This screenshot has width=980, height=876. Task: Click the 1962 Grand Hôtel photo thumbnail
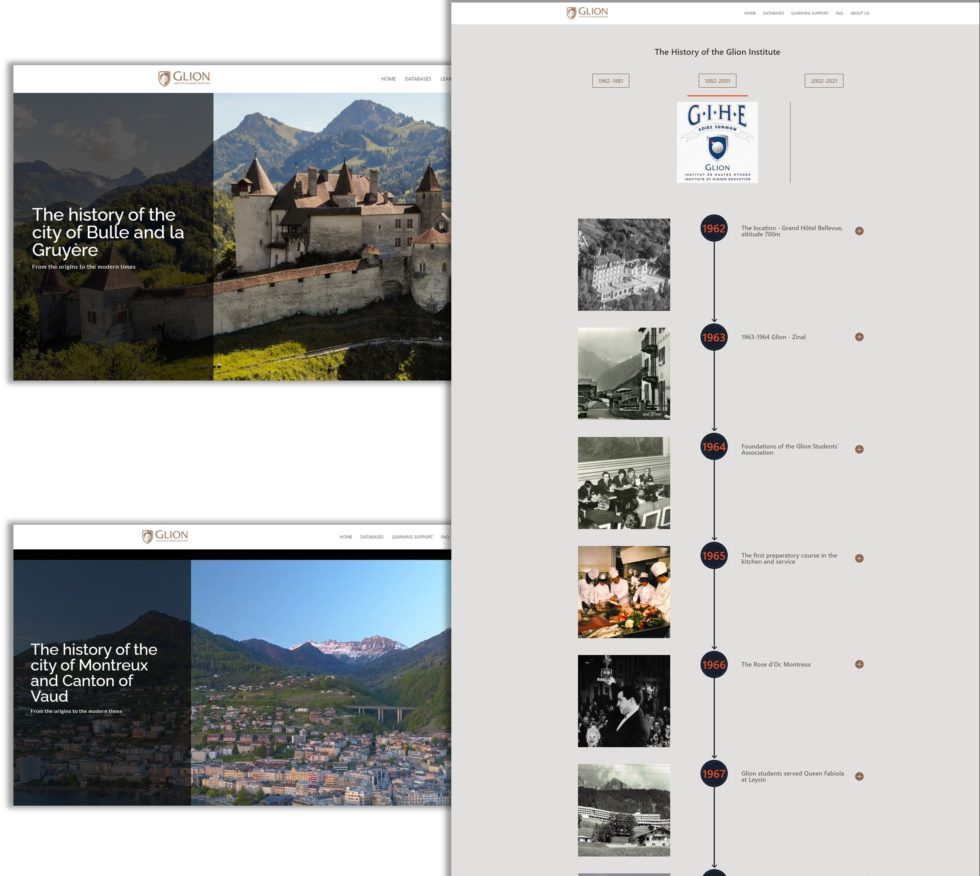pos(623,263)
